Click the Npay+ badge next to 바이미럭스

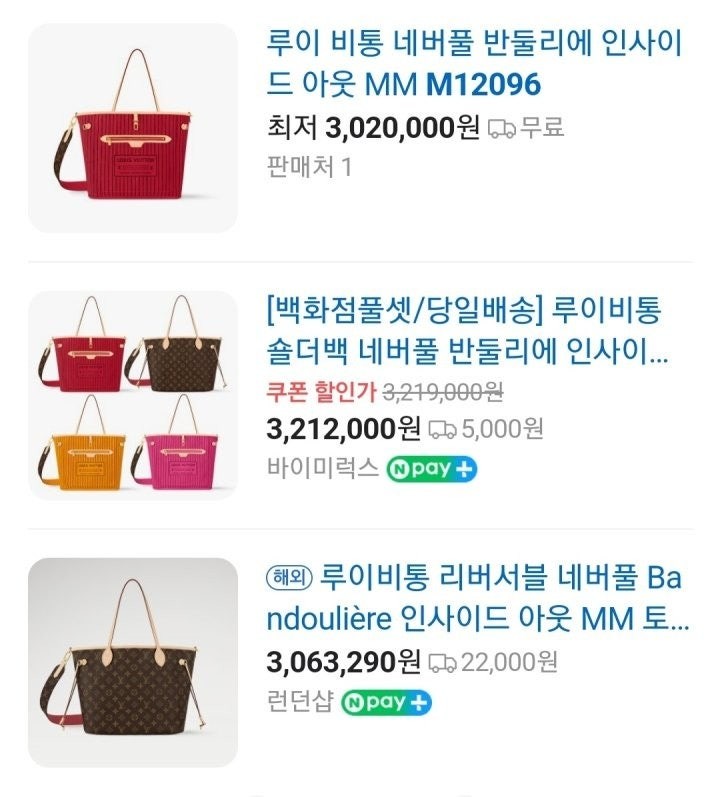[431, 469]
